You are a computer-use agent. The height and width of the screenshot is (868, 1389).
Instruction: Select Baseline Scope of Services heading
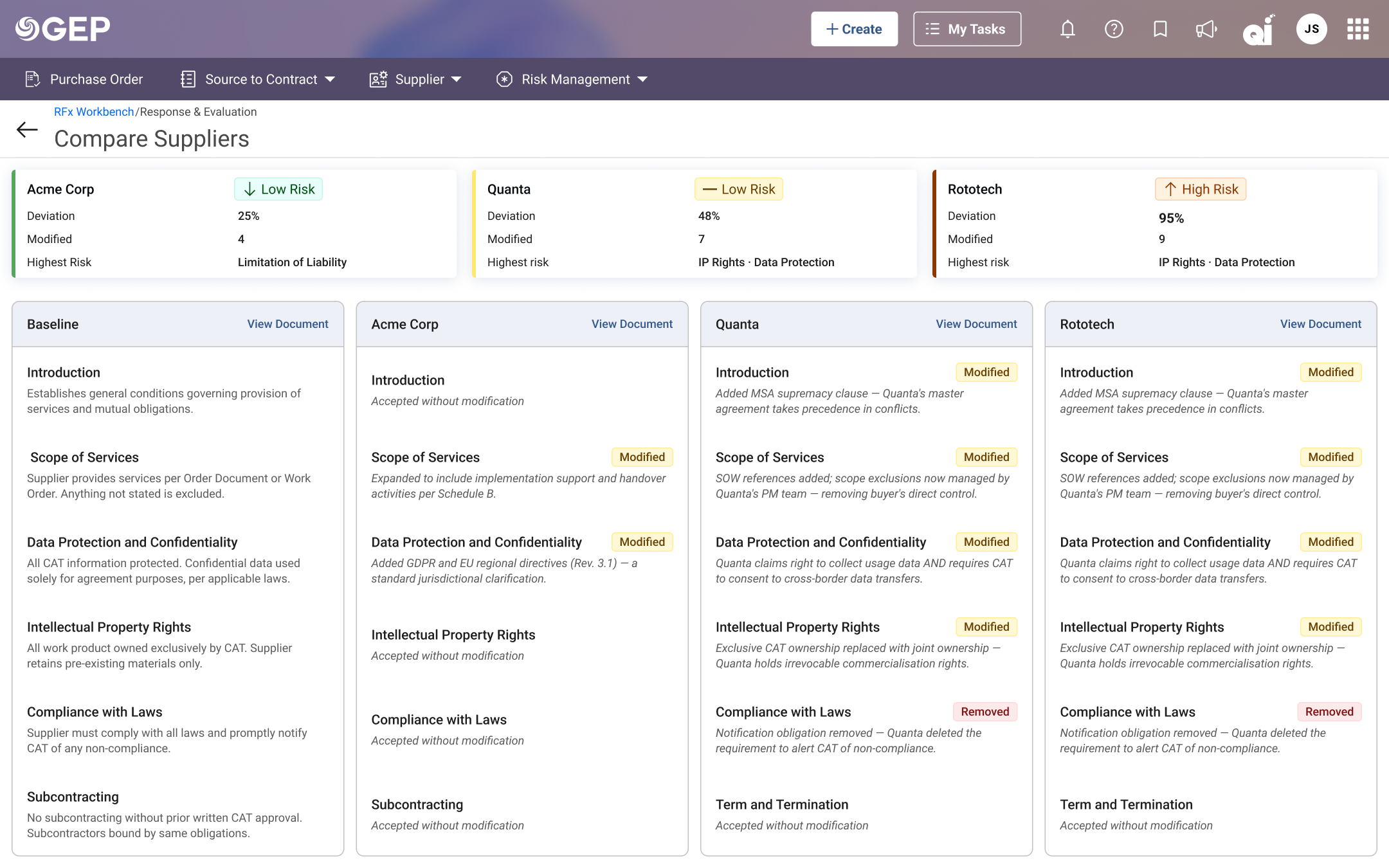click(x=84, y=457)
